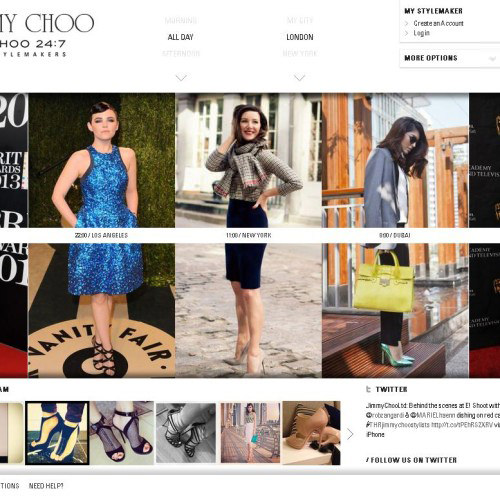Viewport: 500px width, 500px height.
Task: Open the Dubai yellow handbag photo
Action: point(395,235)
